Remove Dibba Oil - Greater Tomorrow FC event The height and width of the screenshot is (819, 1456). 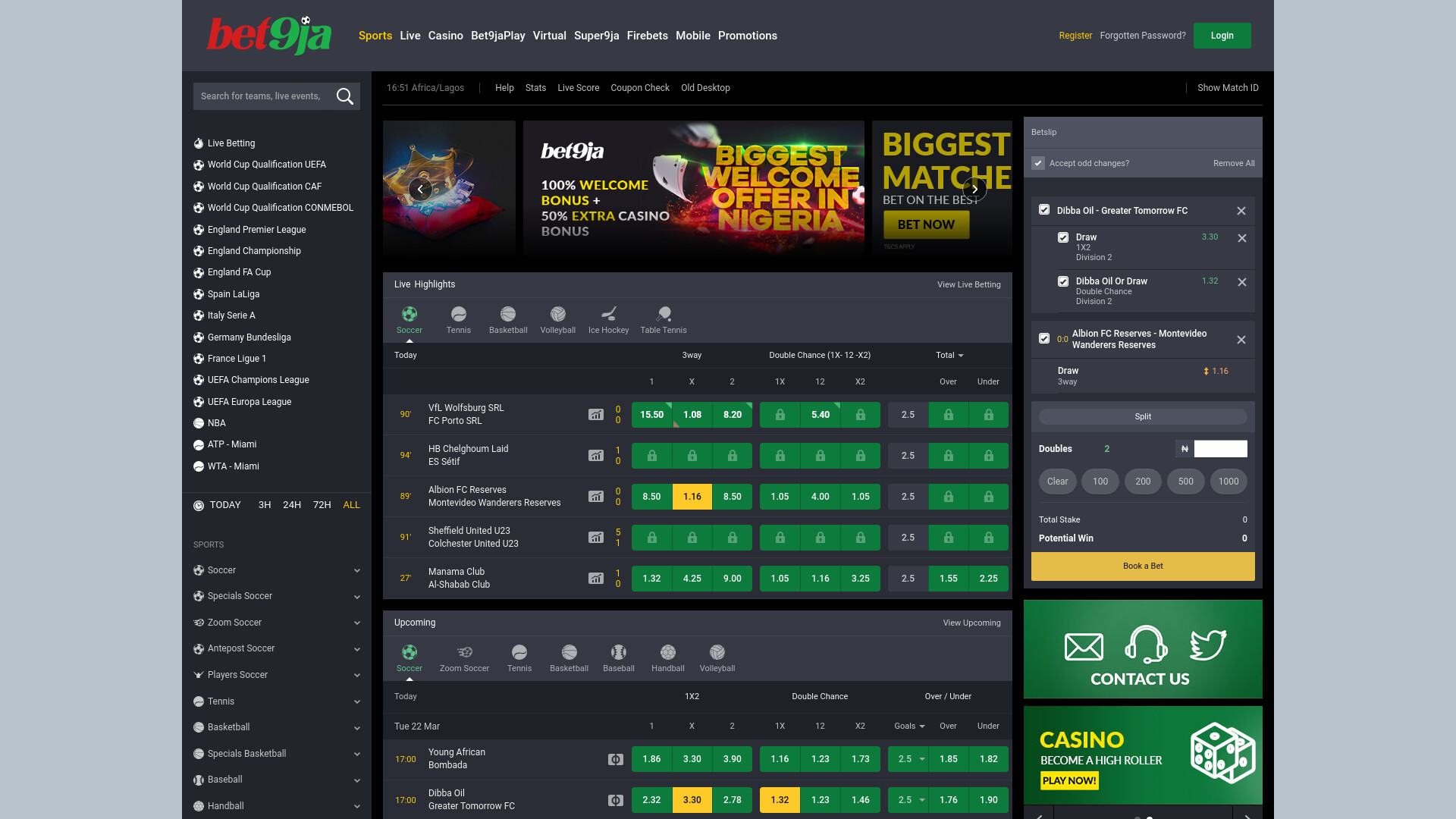click(1241, 211)
